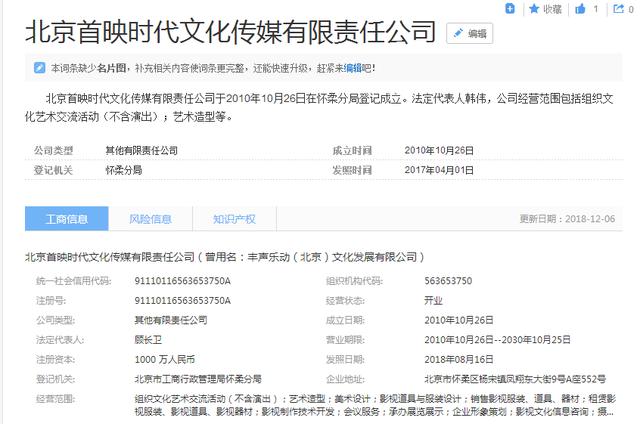Click the thumbs-up like icon

580,9
